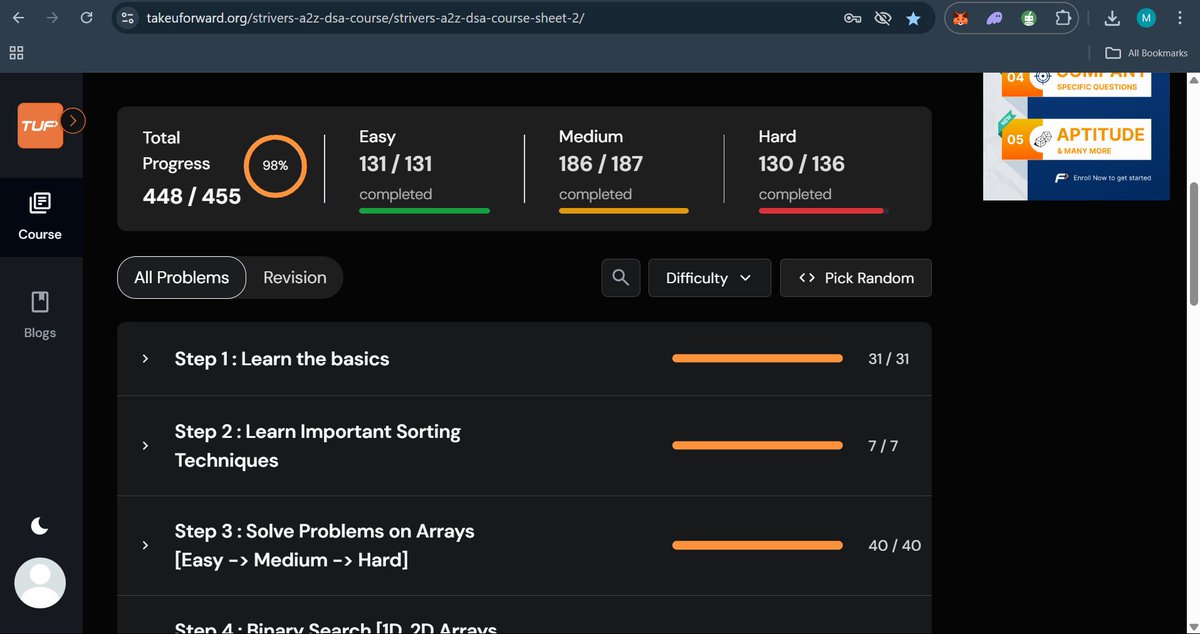
Task: Click the browser forward arrow
Action: click(x=52, y=18)
